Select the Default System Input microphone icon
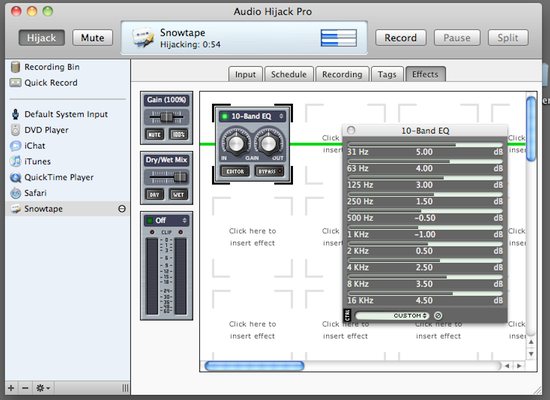 point(15,114)
